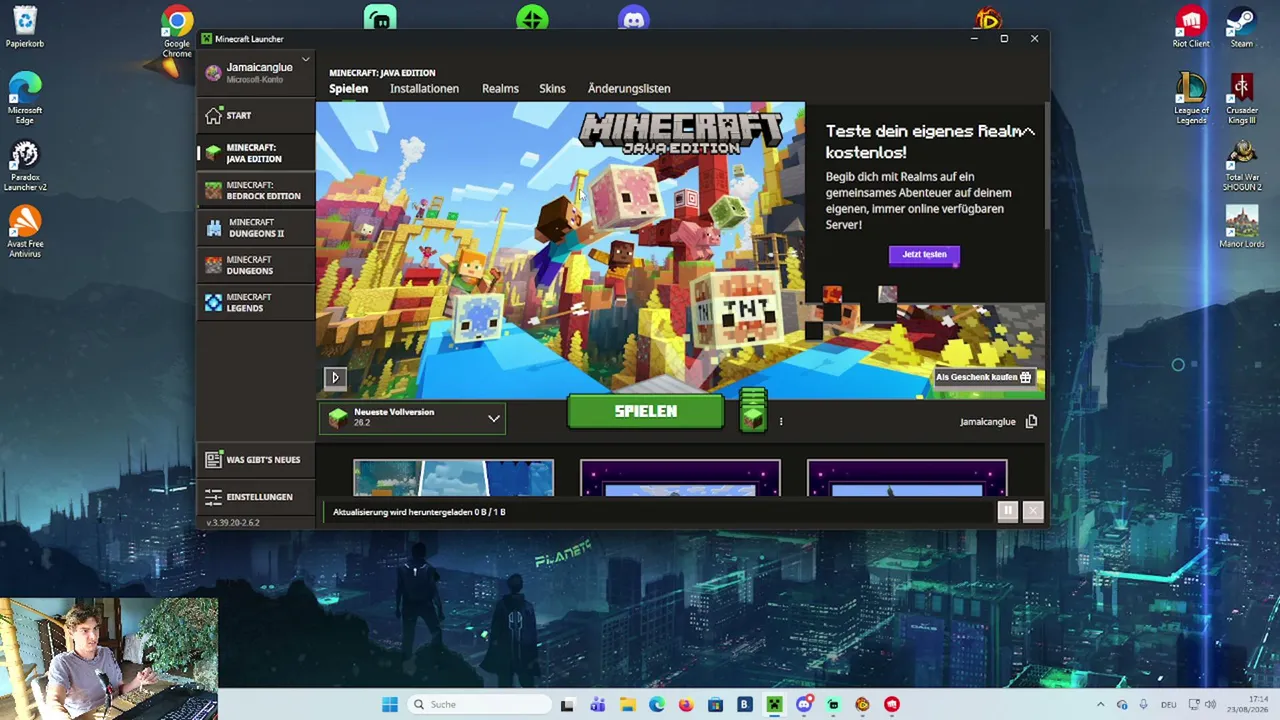Open the Paradox Launcher v2 desktop shortcut
Viewport: 1280px width, 720px height.
pos(24,166)
